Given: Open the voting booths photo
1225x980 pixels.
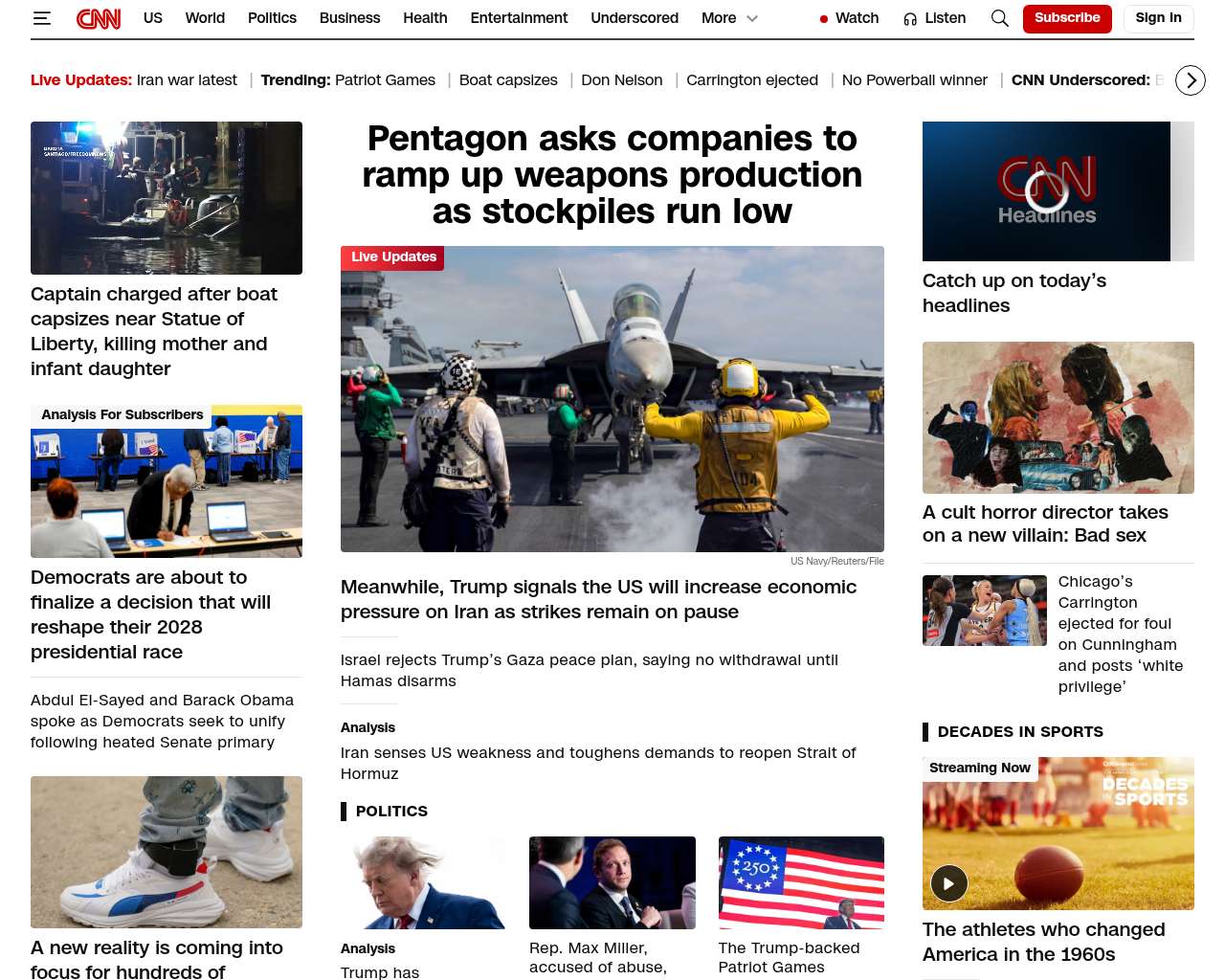Looking at the screenshot, I should pyautogui.click(x=167, y=481).
